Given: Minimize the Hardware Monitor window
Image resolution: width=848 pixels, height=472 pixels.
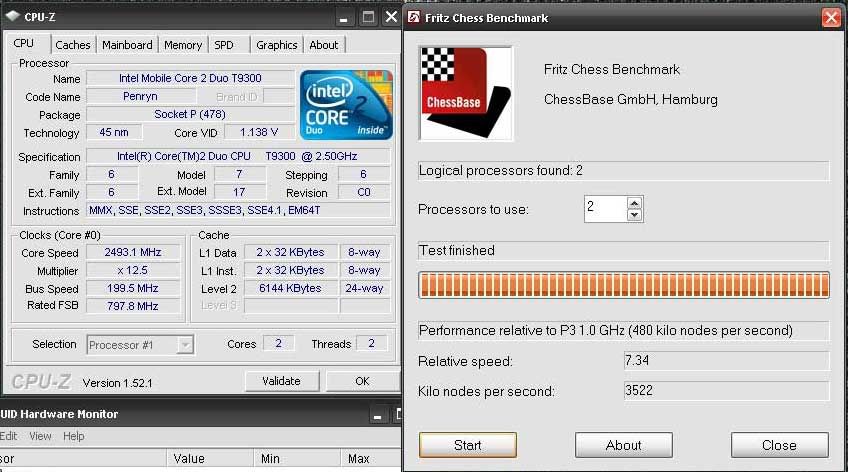Looking at the screenshot, I should [x=377, y=415].
